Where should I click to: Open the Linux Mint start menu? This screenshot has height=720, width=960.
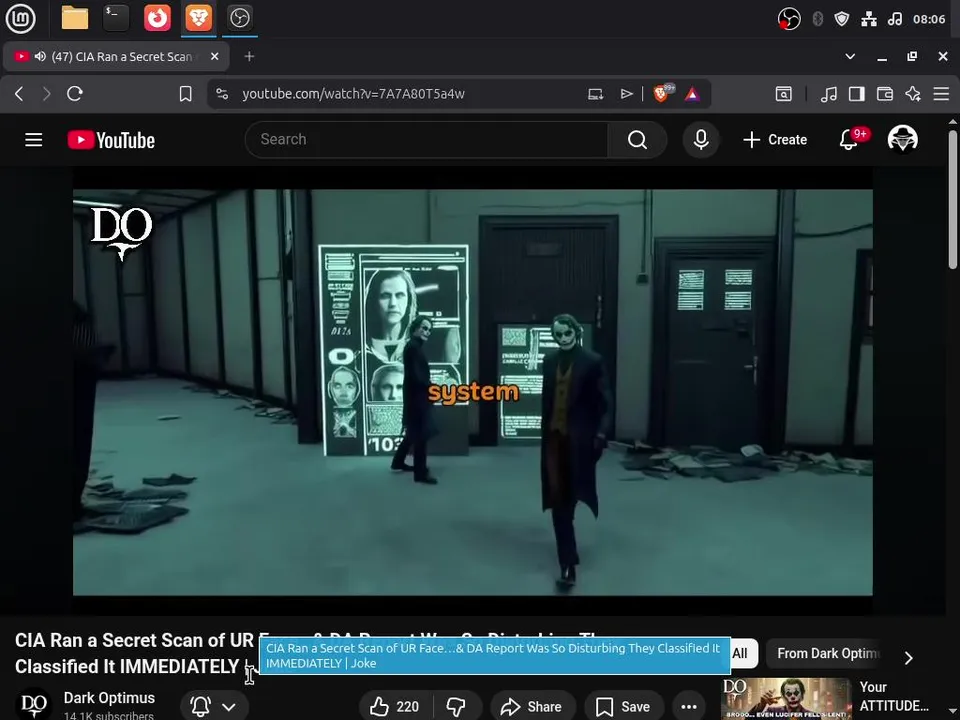[x=21, y=18]
